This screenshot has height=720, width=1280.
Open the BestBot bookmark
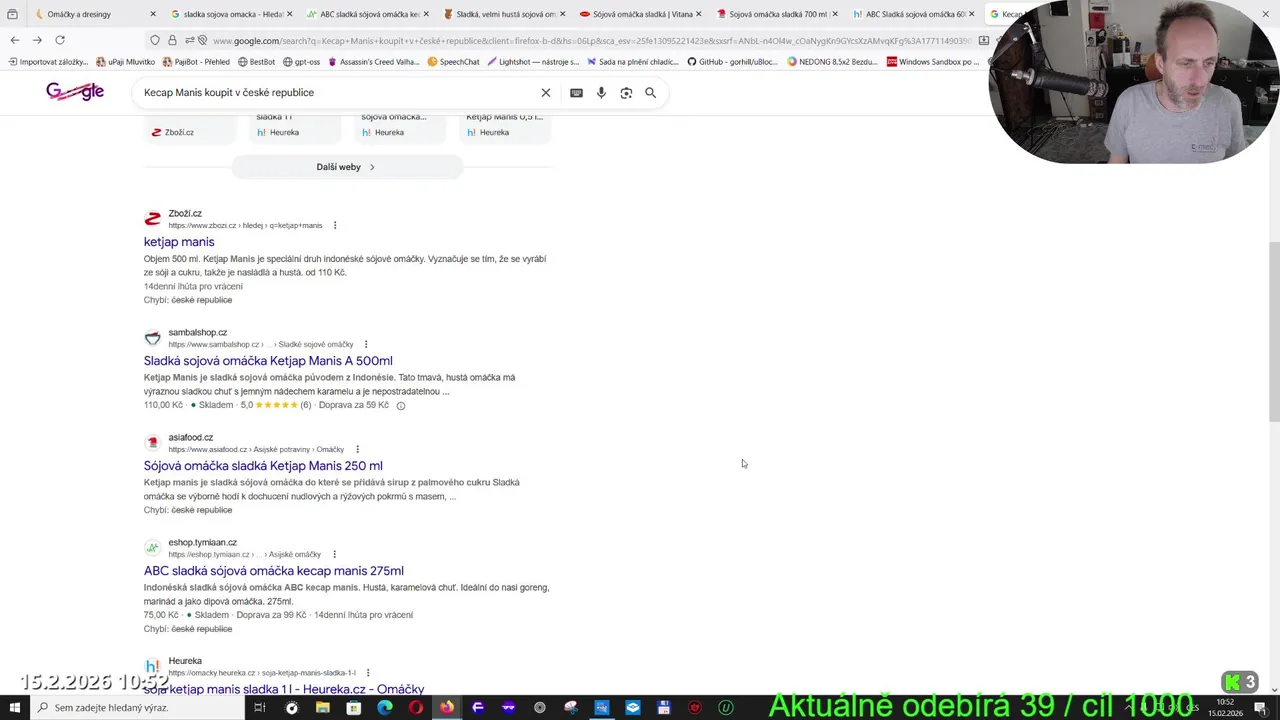256,62
